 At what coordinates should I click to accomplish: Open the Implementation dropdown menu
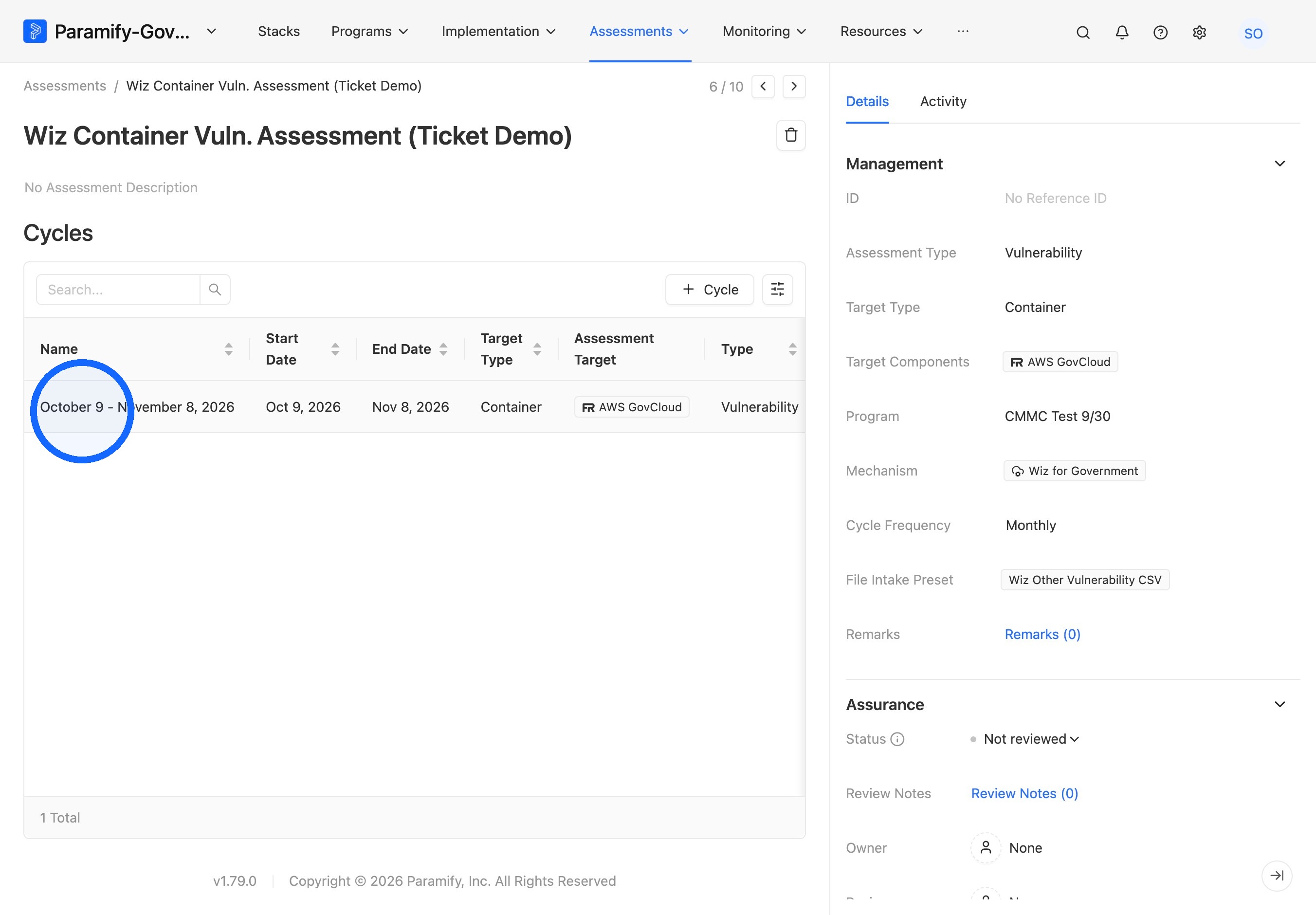coord(499,32)
